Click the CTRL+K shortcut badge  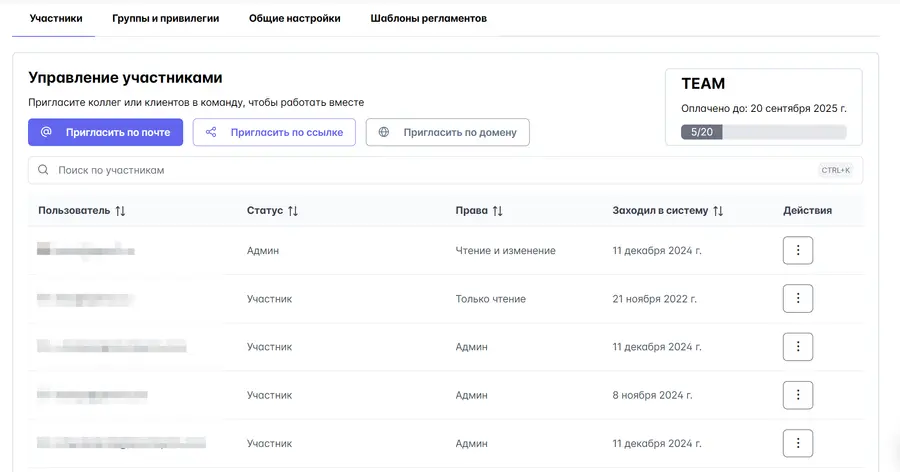pyautogui.click(x=835, y=170)
